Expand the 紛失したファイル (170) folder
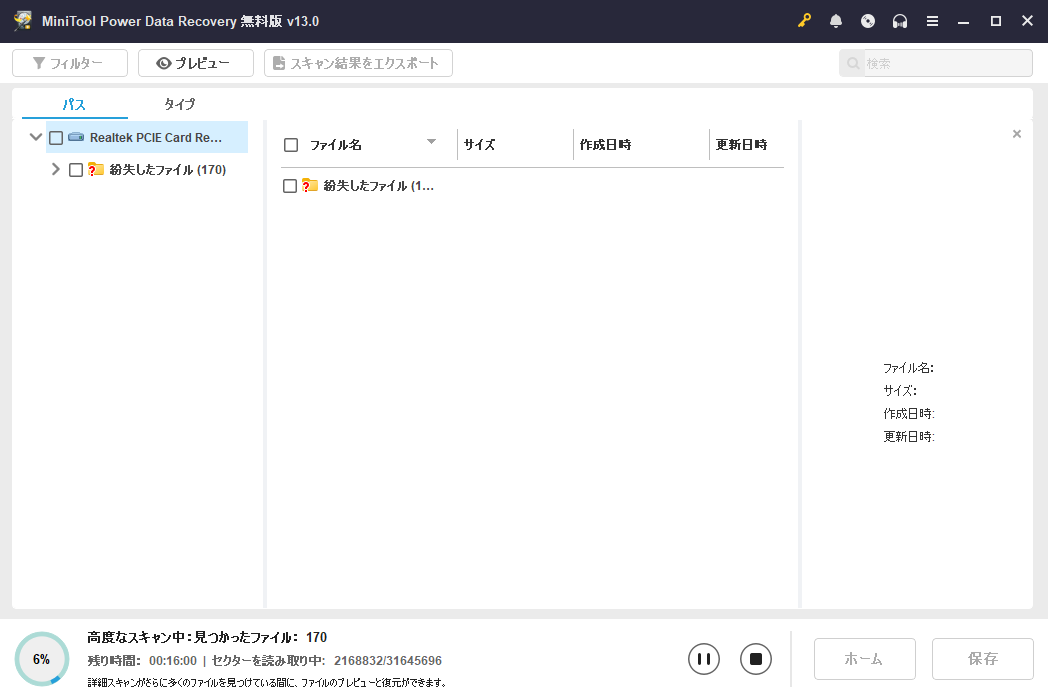Screen dimensions: 1048x699 [55, 169]
